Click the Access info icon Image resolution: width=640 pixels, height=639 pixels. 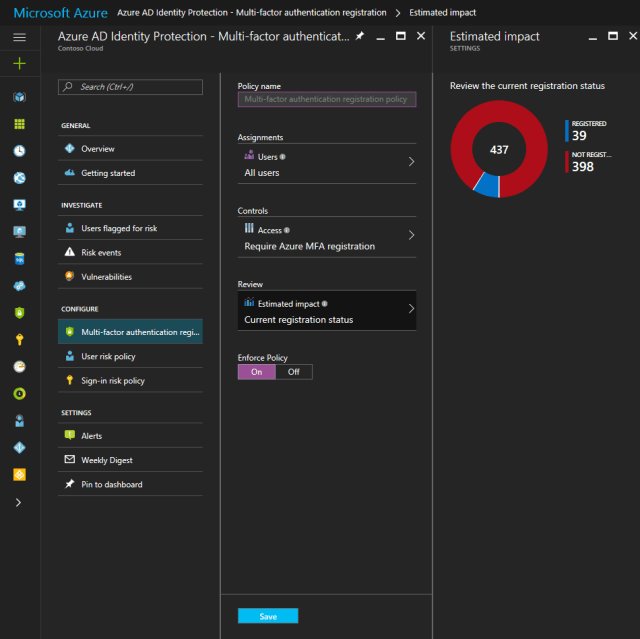point(287,230)
